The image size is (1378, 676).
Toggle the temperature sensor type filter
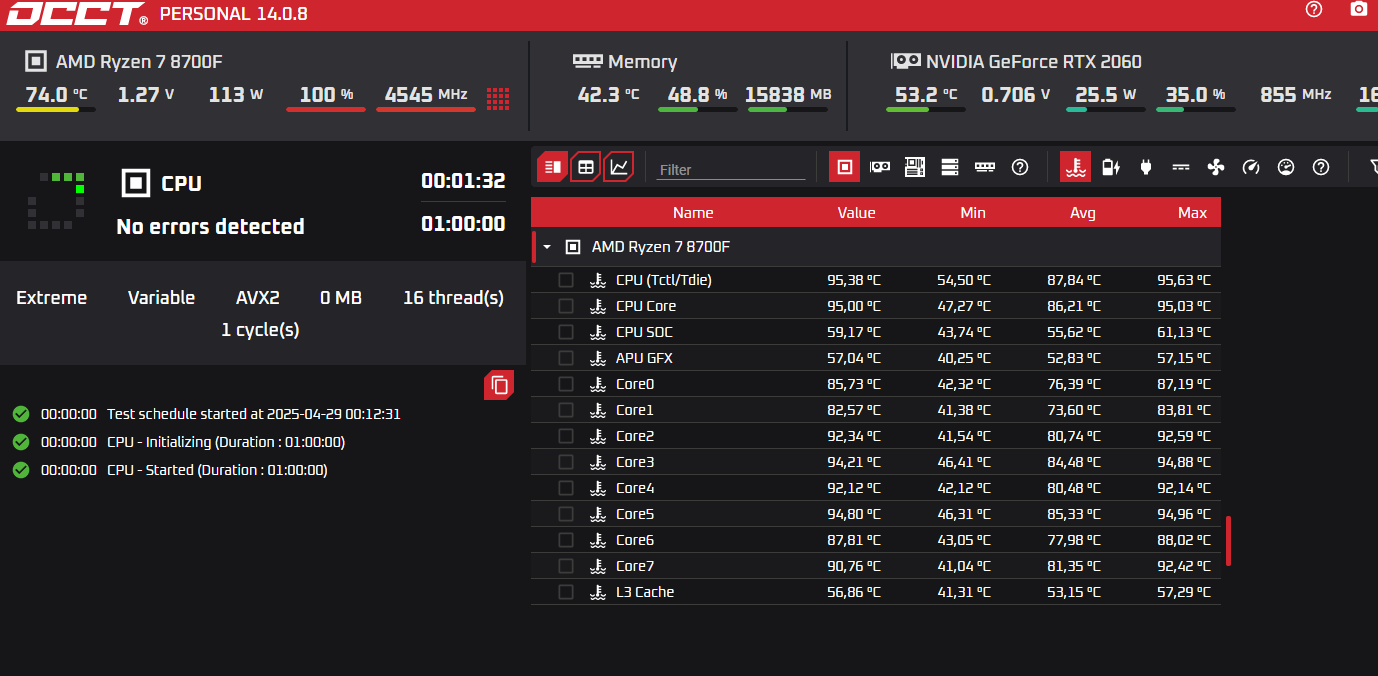pyautogui.click(x=1075, y=167)
